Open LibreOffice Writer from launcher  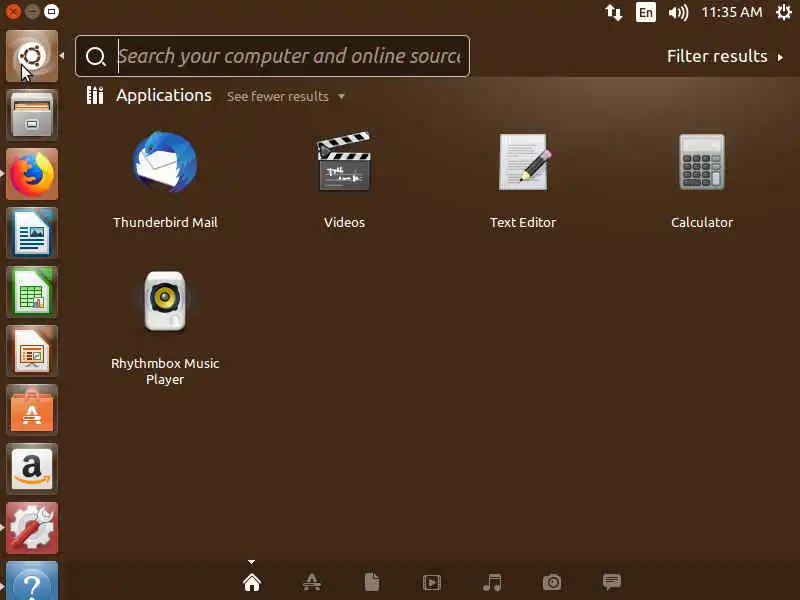32,233
